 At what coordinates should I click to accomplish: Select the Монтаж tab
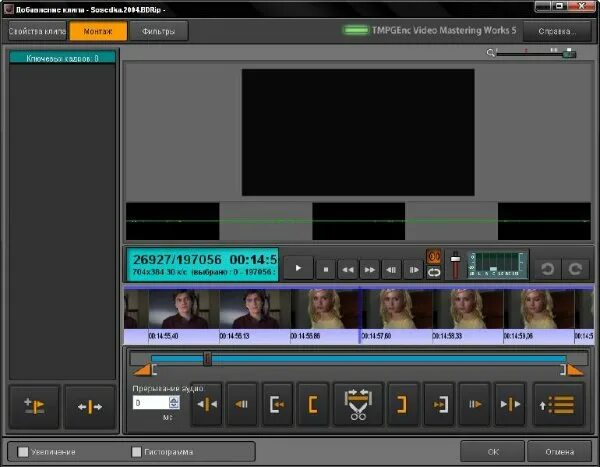[98, 31]
